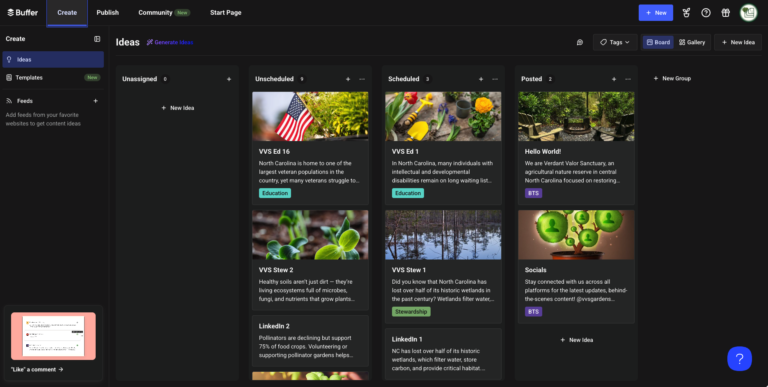Click the New Idea button in toolbar
The height and width of the screenshot is (387, 768).
[738, 43]
